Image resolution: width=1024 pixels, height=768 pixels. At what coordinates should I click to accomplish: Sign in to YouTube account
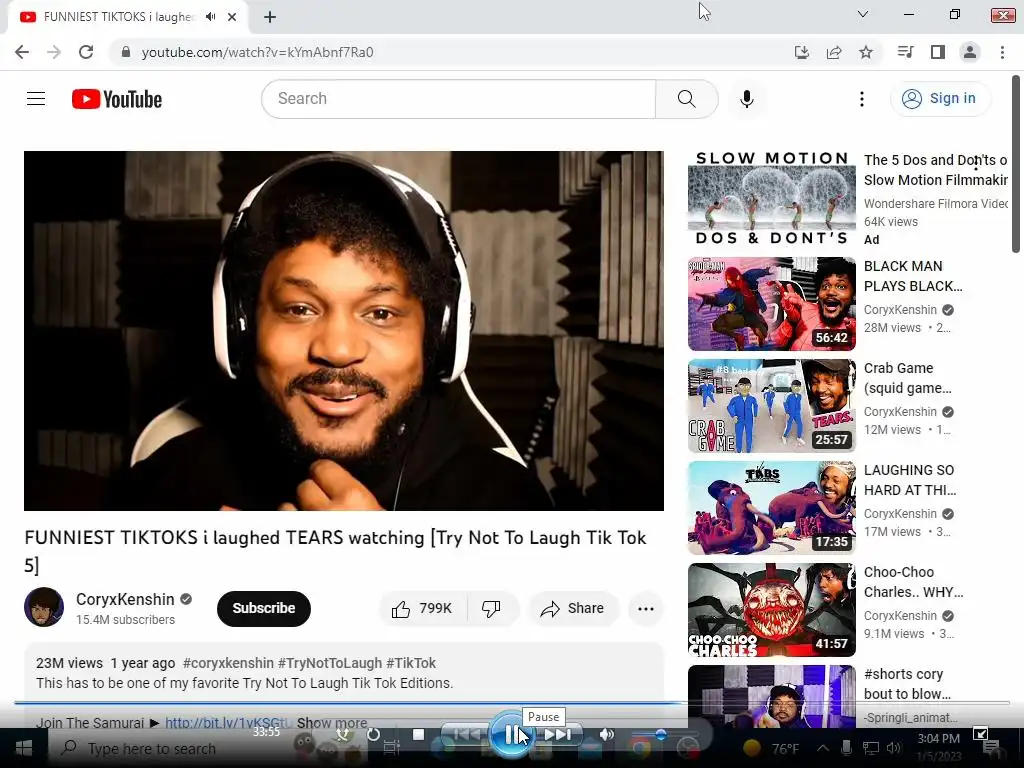tap(939, 99)
